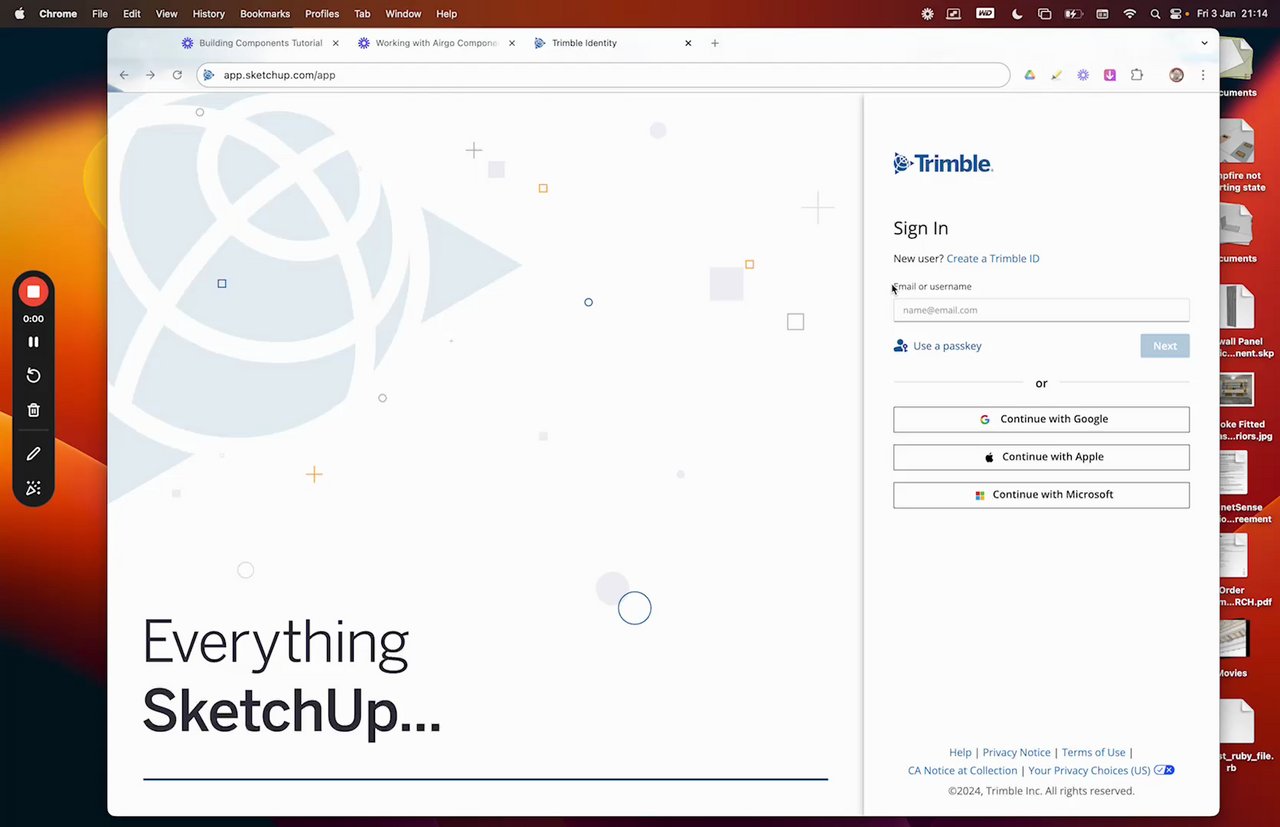Screen dimensions: 1280x827
Task: Open CA Notice at Collection link
Action: (962, 770)
